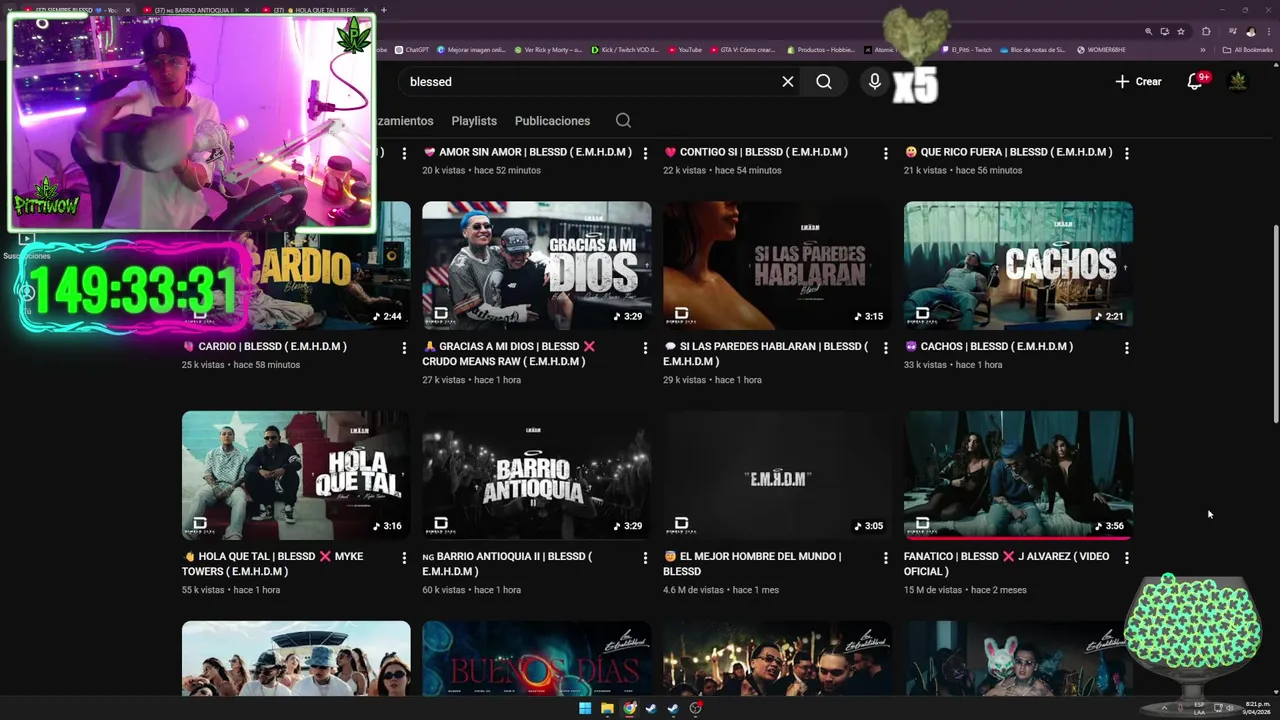The width and height of the screenshot is (1280, 720).
Task: Open options menu for CARDIO video
Action: pyautogui.click(x=404, y=348)
